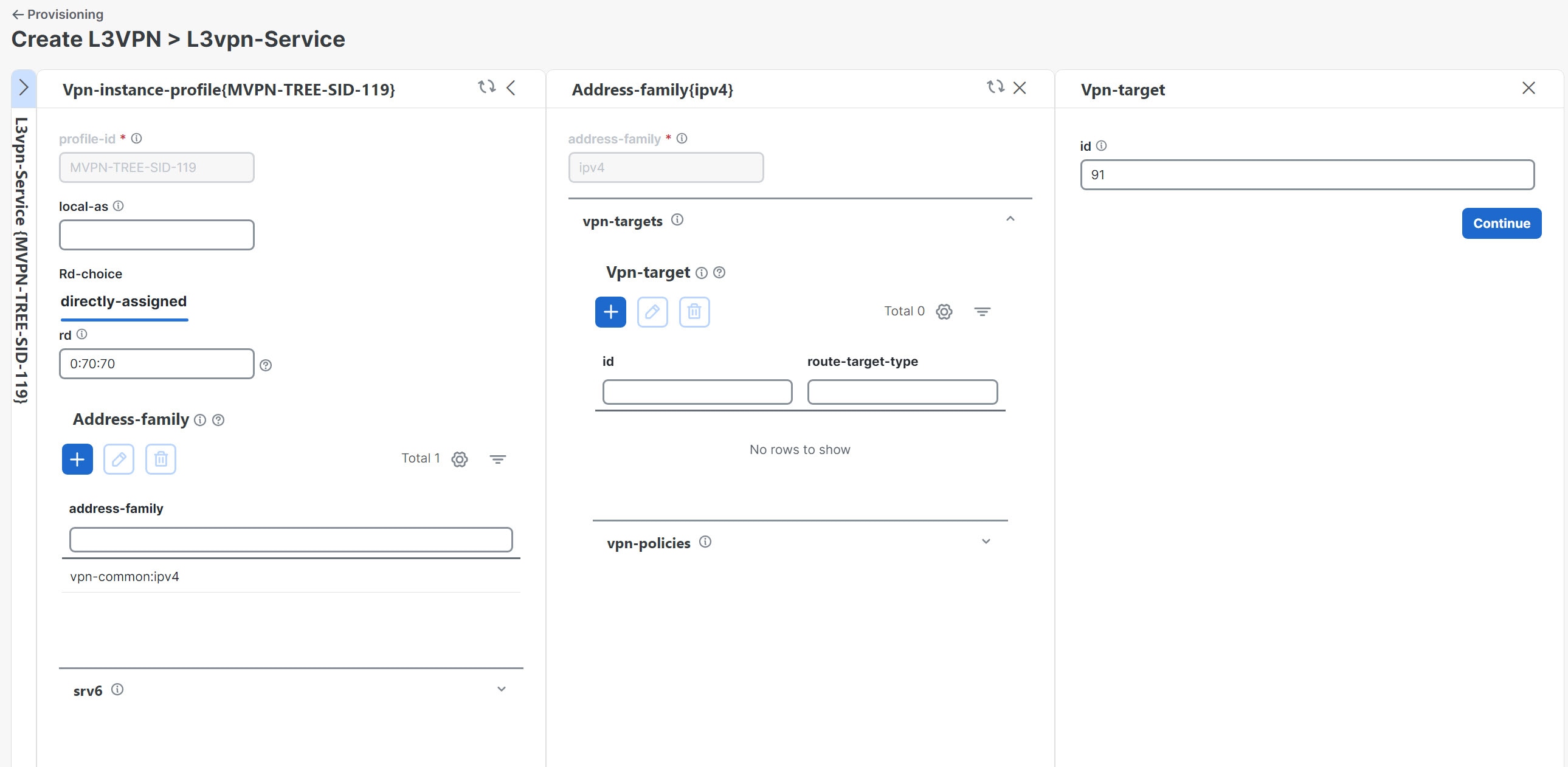The image size is (1568, 767).
Task: Select the directly-assigned Rd-choice tab
Action: (123, 301)
